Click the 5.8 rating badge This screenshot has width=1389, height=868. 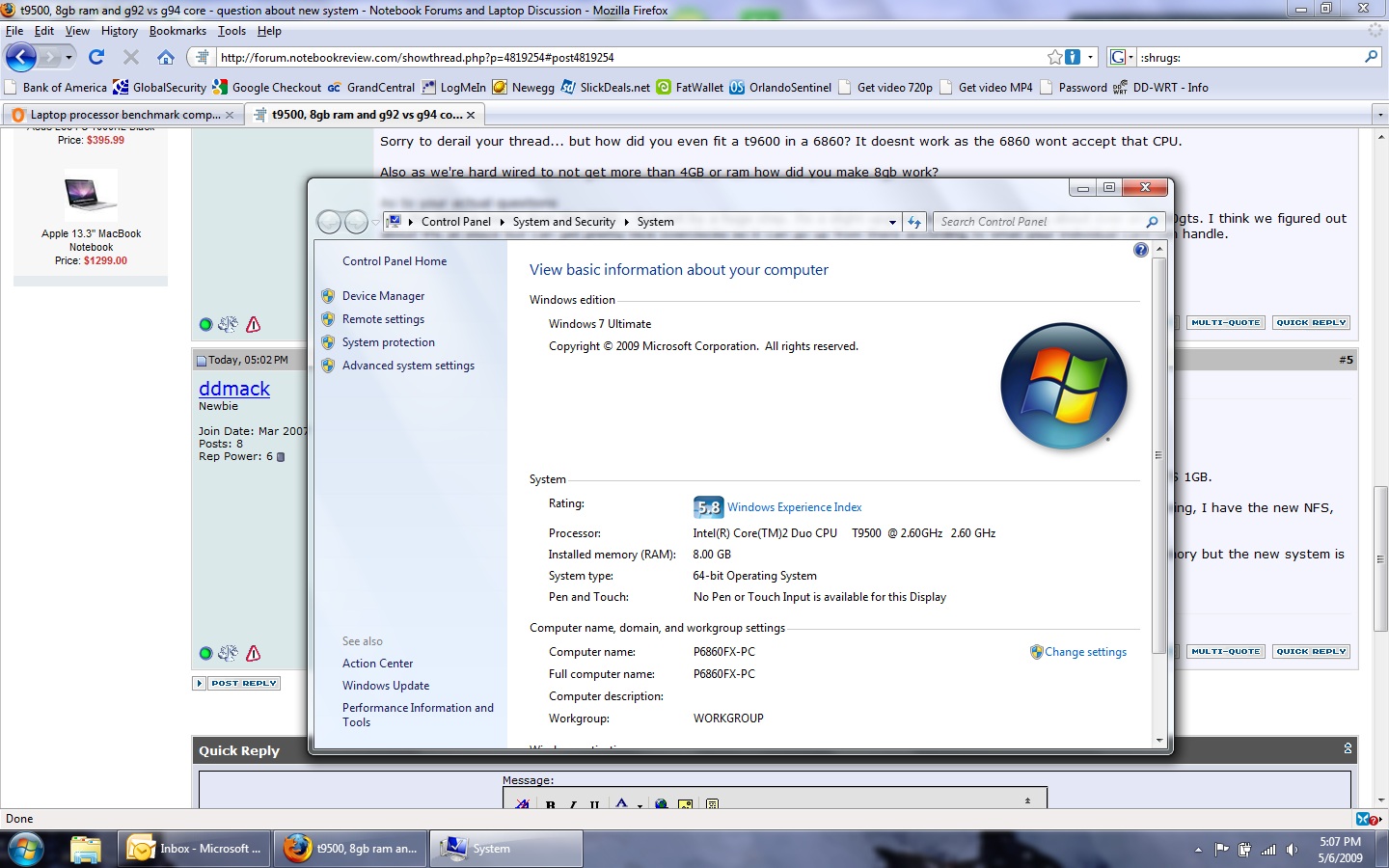pos(708,507)
